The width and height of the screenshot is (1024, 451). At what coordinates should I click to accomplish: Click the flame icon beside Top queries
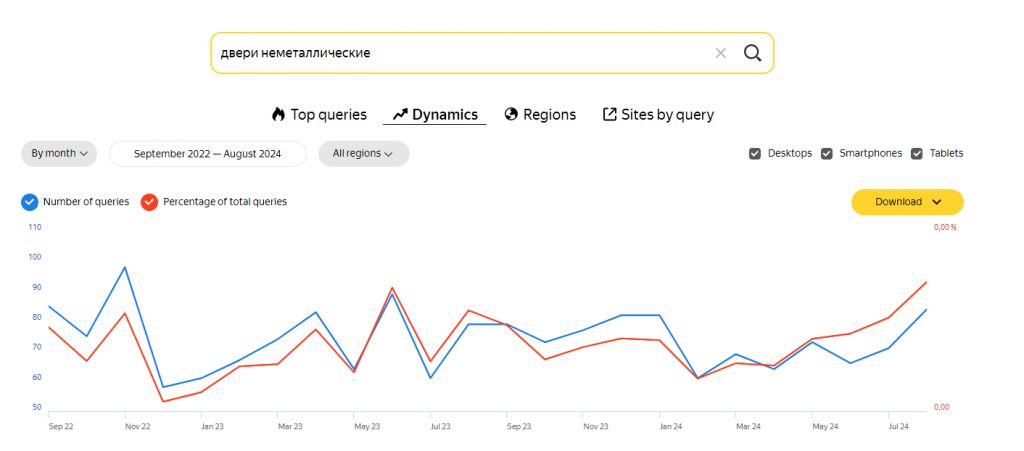278,115
